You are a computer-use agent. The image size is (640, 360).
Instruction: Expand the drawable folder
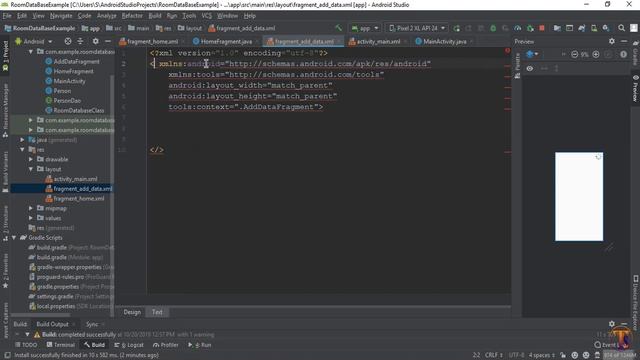31,159
